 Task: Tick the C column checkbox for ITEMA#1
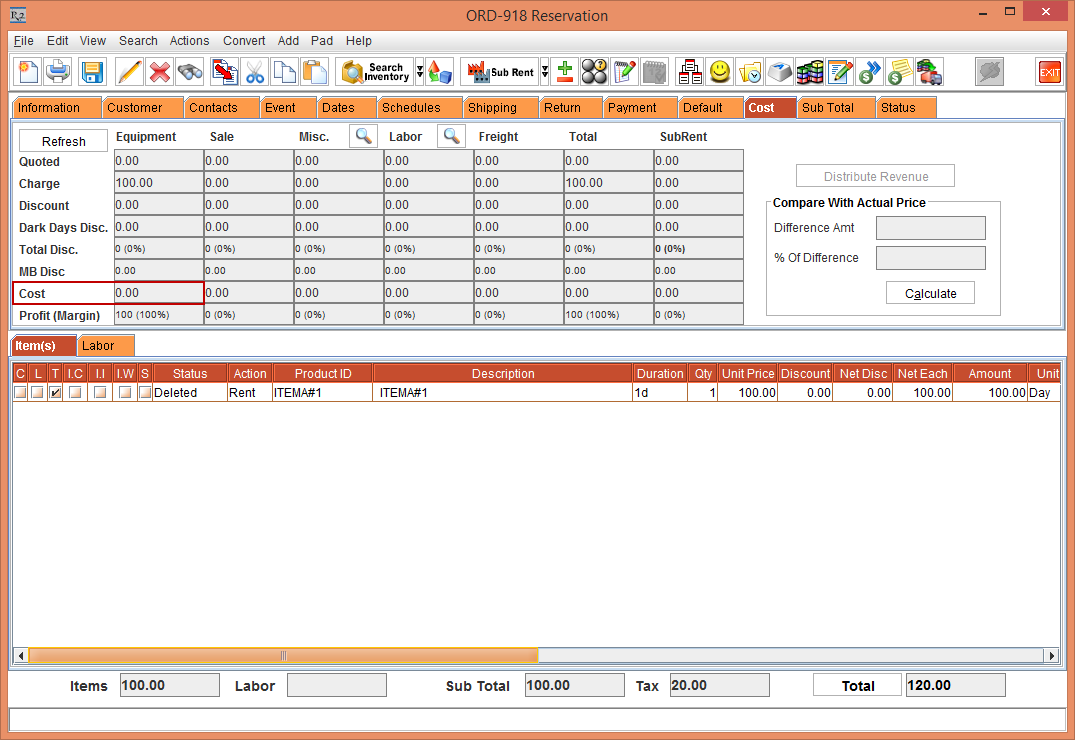20,393
